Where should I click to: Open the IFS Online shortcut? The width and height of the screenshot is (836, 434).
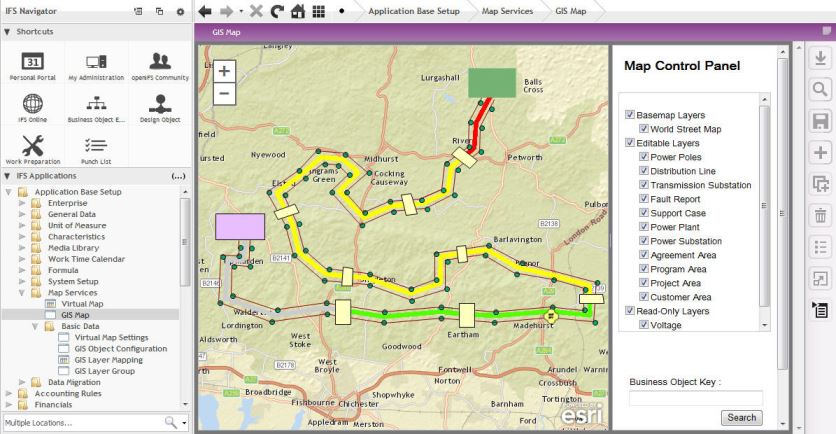(x=33, y=108)
